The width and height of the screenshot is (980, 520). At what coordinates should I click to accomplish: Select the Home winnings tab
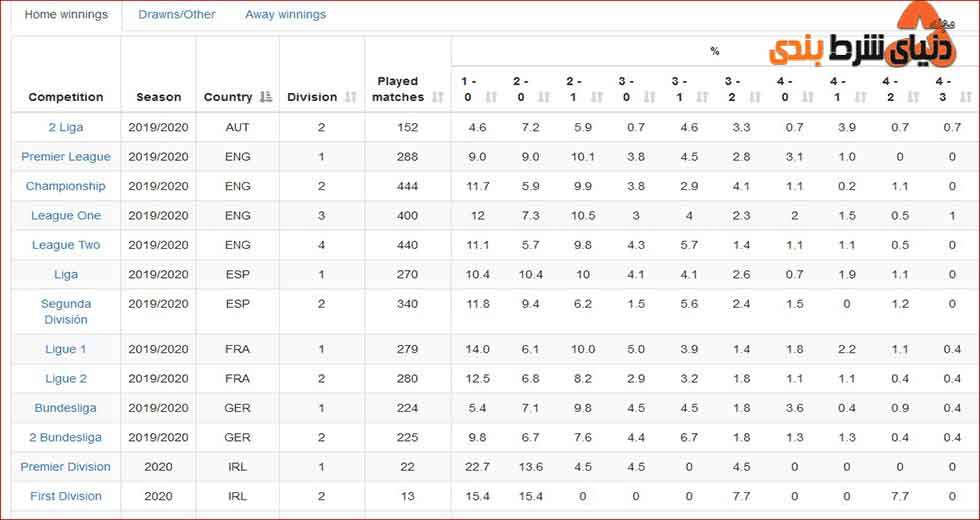coord(66,14)
